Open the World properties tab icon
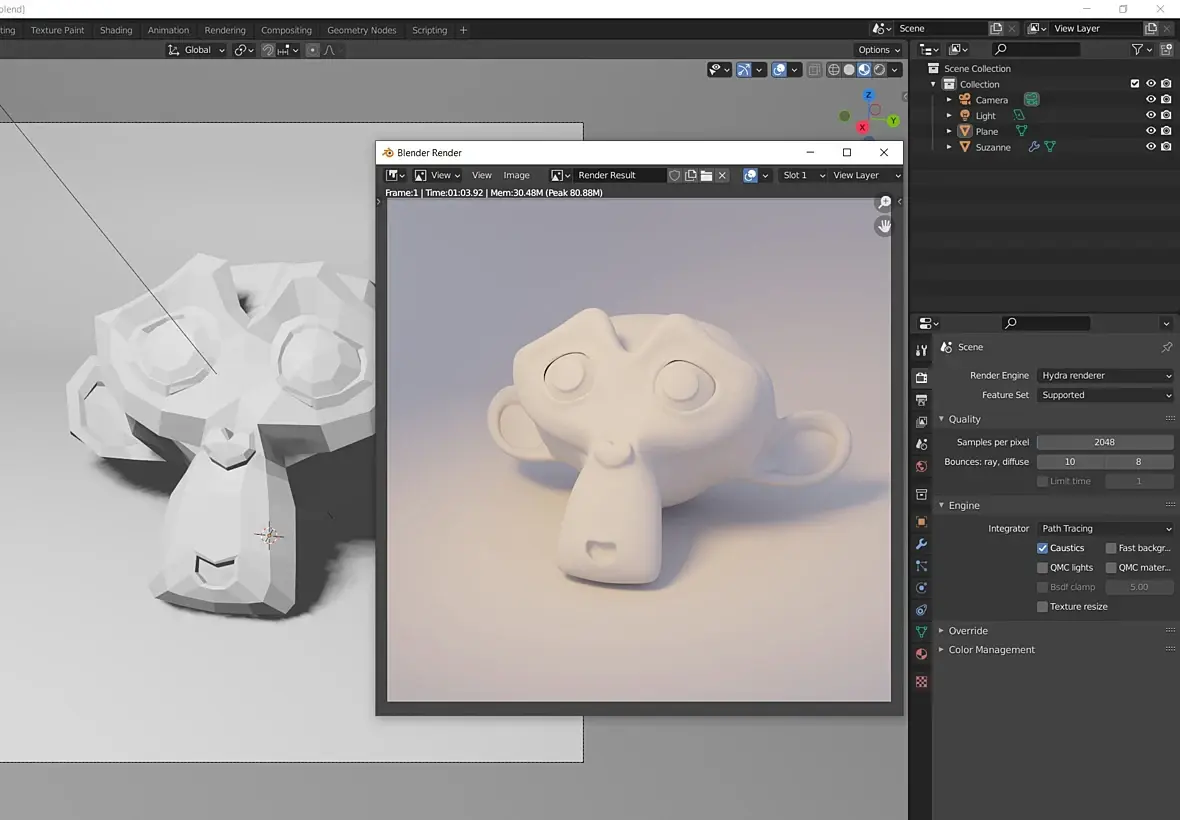 click(921, 466)
